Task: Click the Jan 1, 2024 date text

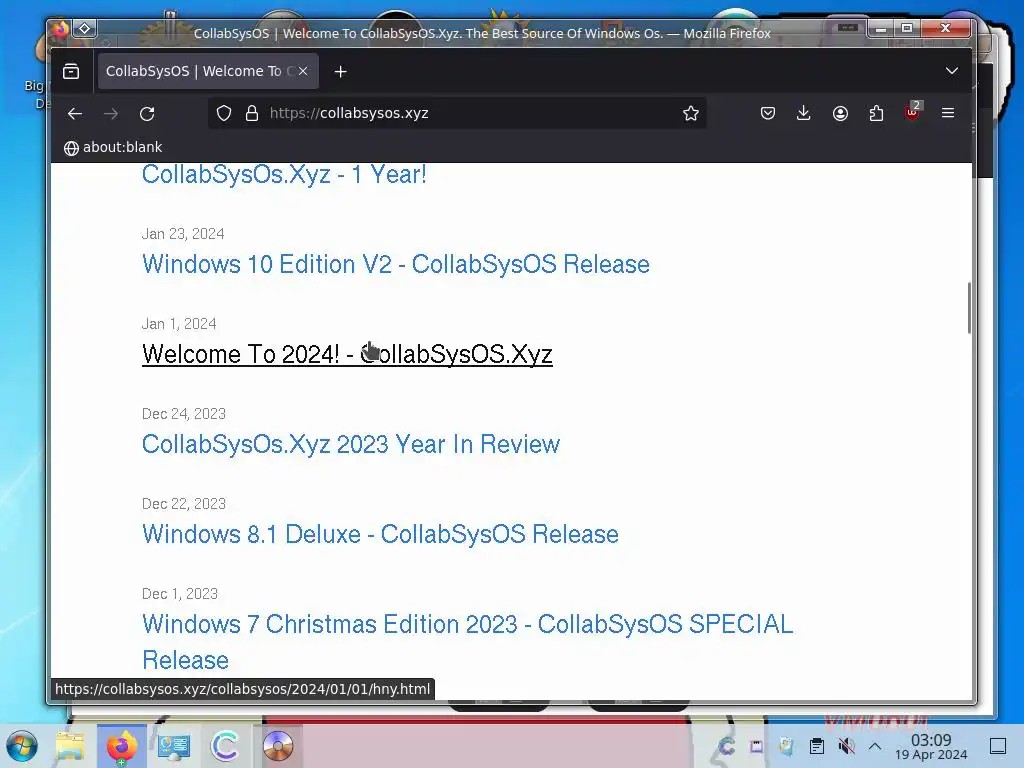Action: [x=179, y=324]
